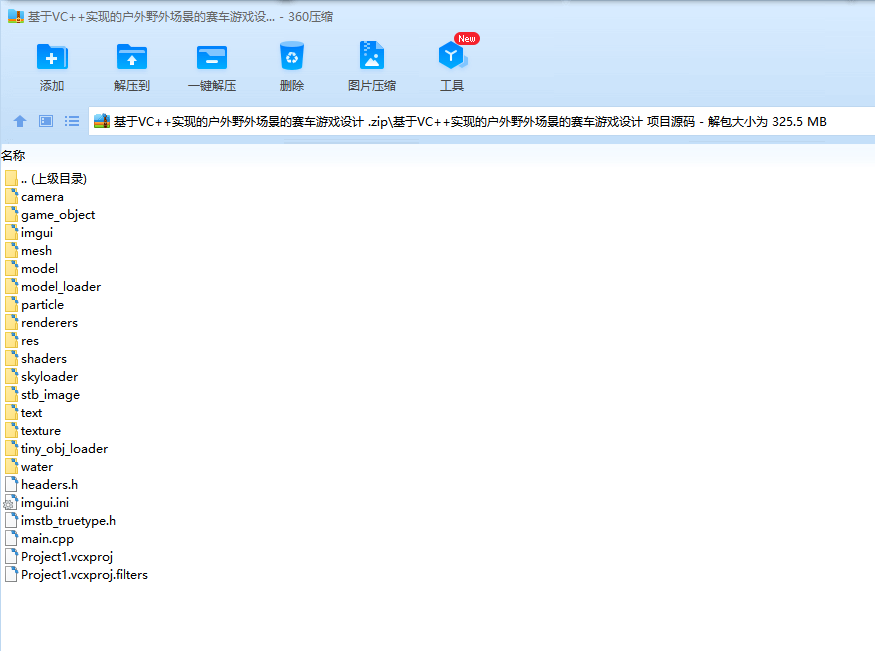Switch to list view mode button
Image resolution: width=875 pixels, height=651 pixels.
click(71, 121)
